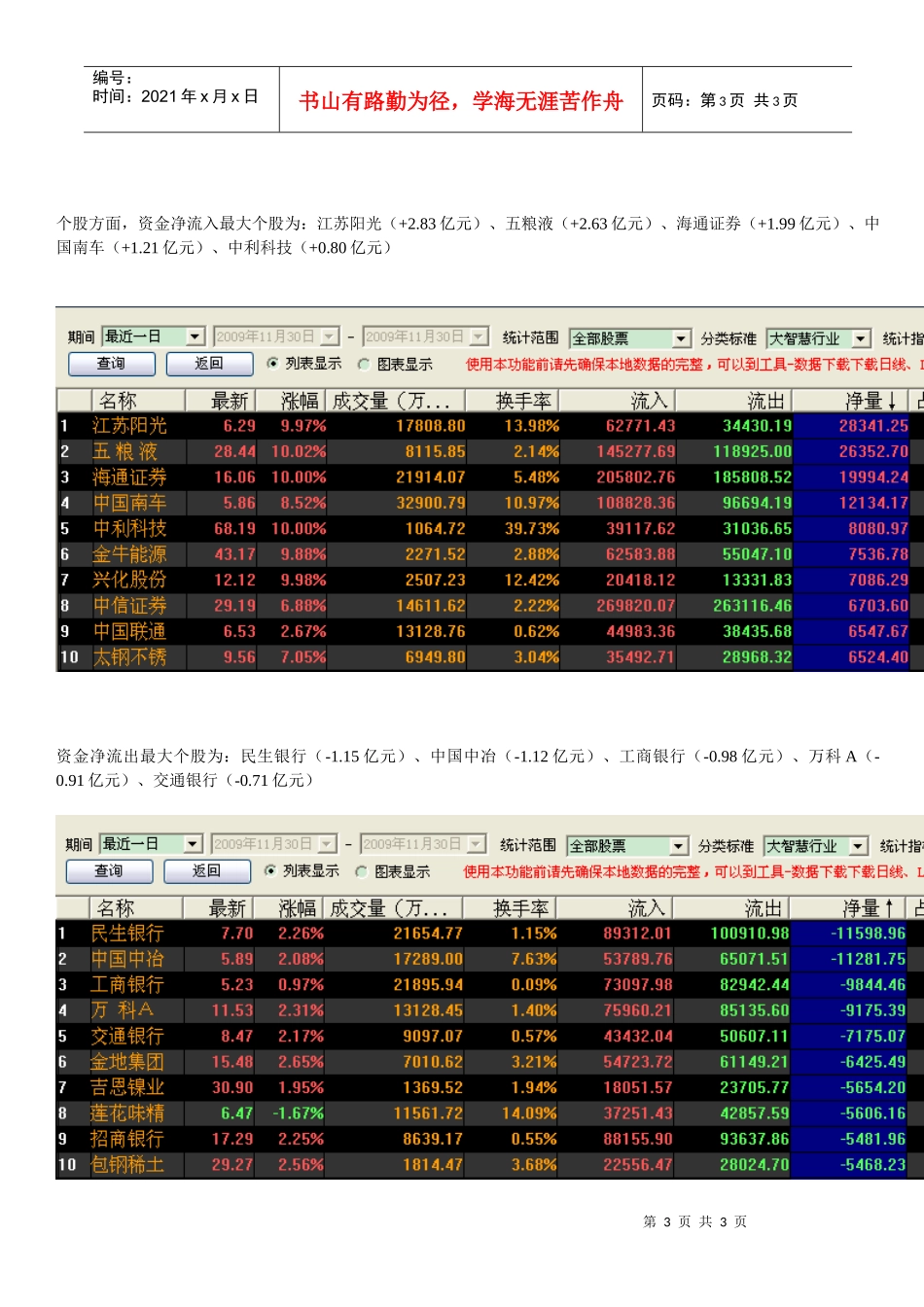924x1307 pixels.
Task: Select 中国联通 stock name
Action: pos(129,632)
